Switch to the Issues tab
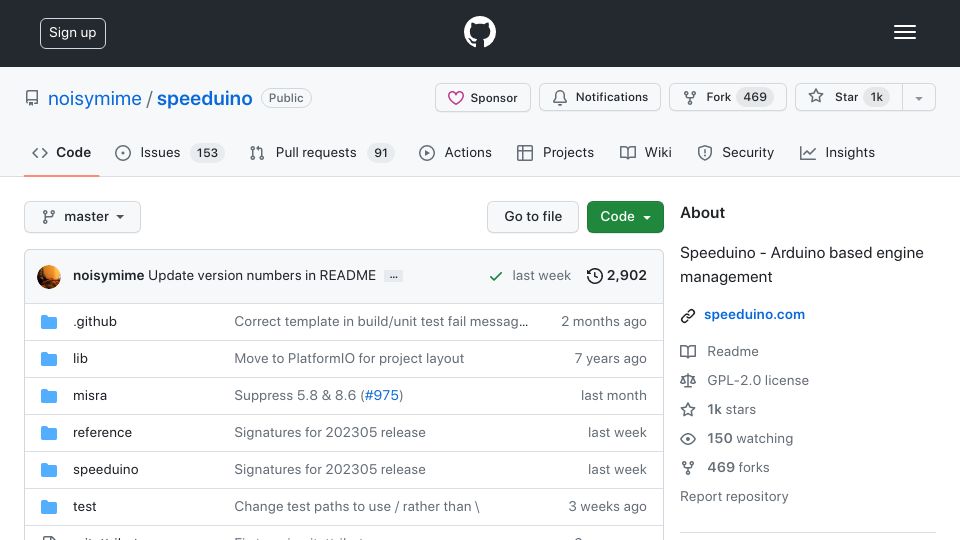This screenshot has width=960, height=540. [x=170, y=152]
